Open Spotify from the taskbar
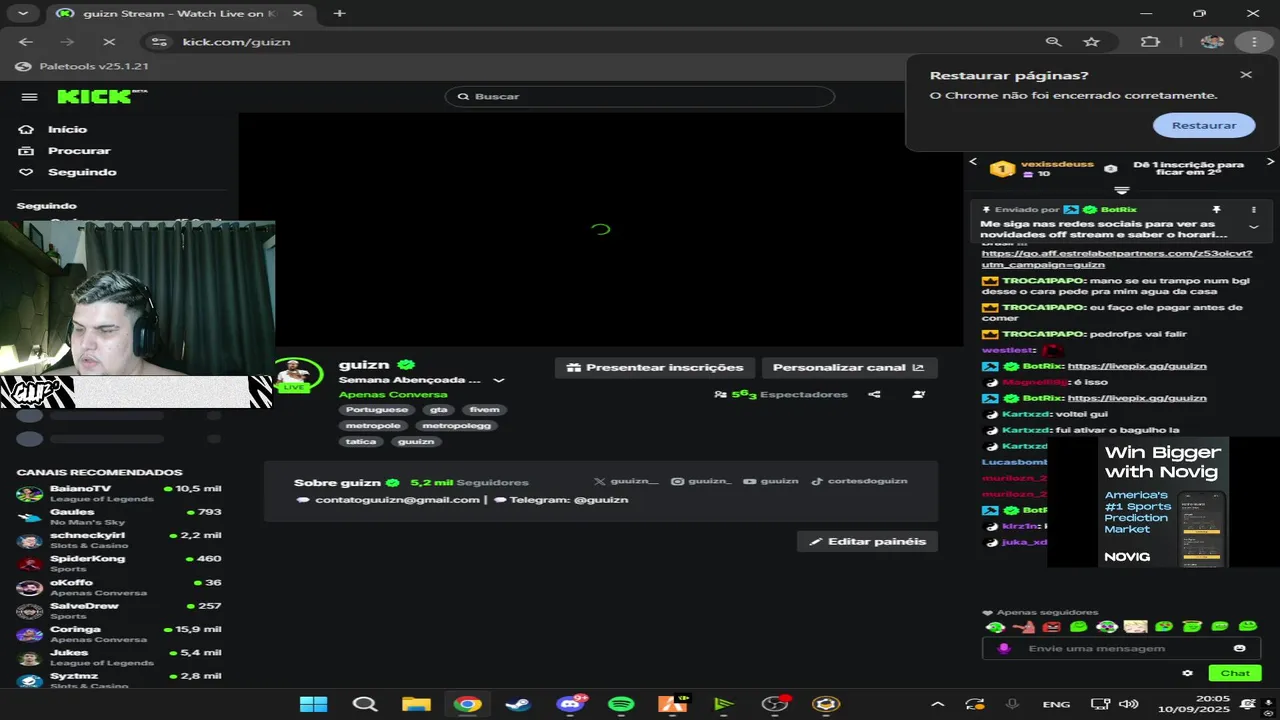The width and height of the screenshot is (1280, 720). 621,704
